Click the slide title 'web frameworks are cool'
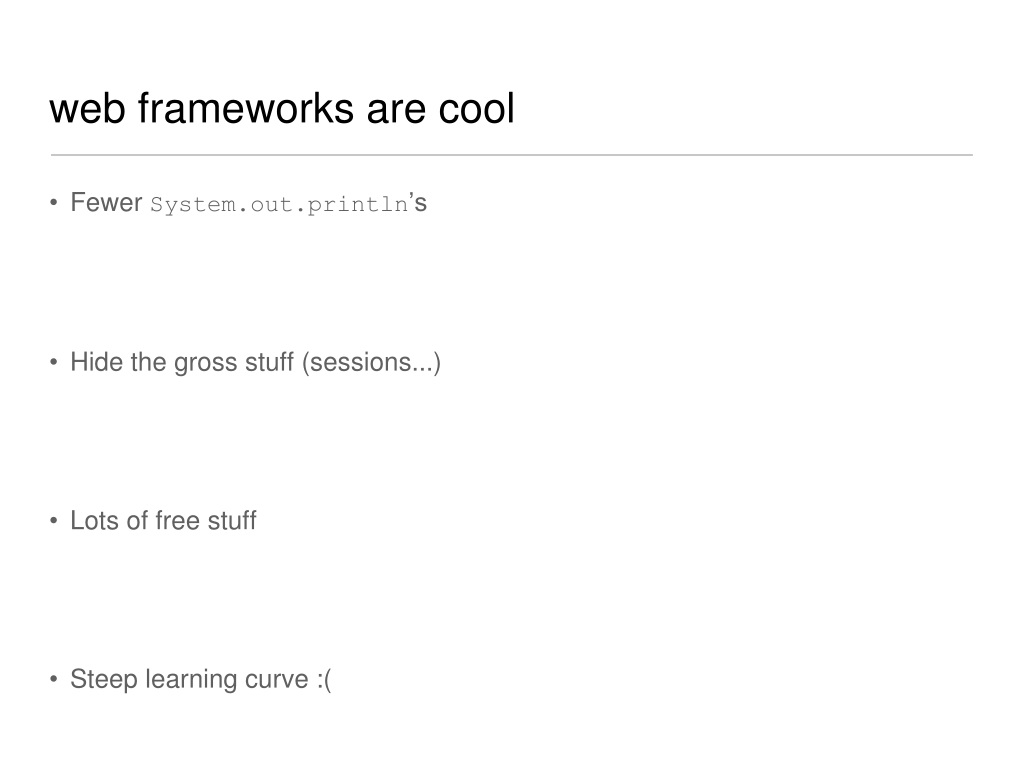 click(282, 108)
